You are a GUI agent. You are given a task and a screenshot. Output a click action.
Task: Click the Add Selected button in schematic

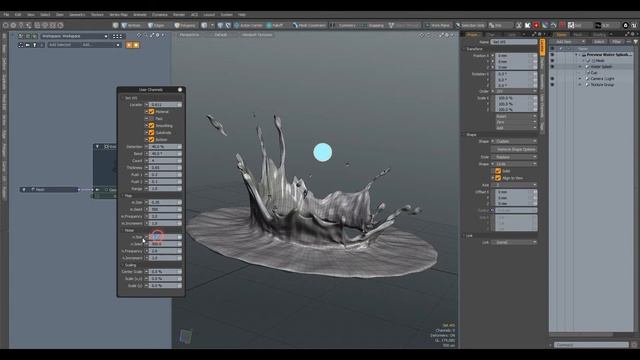[60, 45]
